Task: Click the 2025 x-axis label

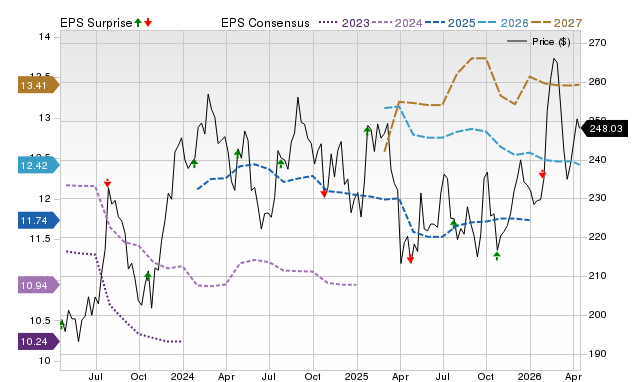Action: (356, 376)
